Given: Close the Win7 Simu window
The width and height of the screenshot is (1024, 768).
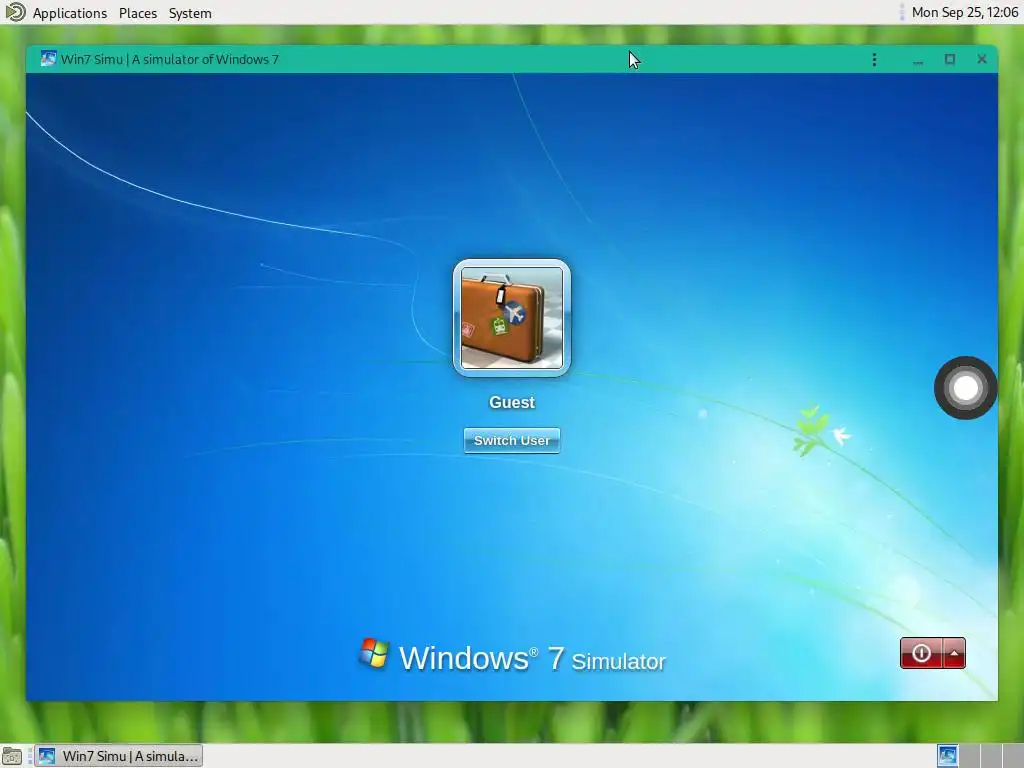Looking at the screenshot, I should (x=982, y=59).
